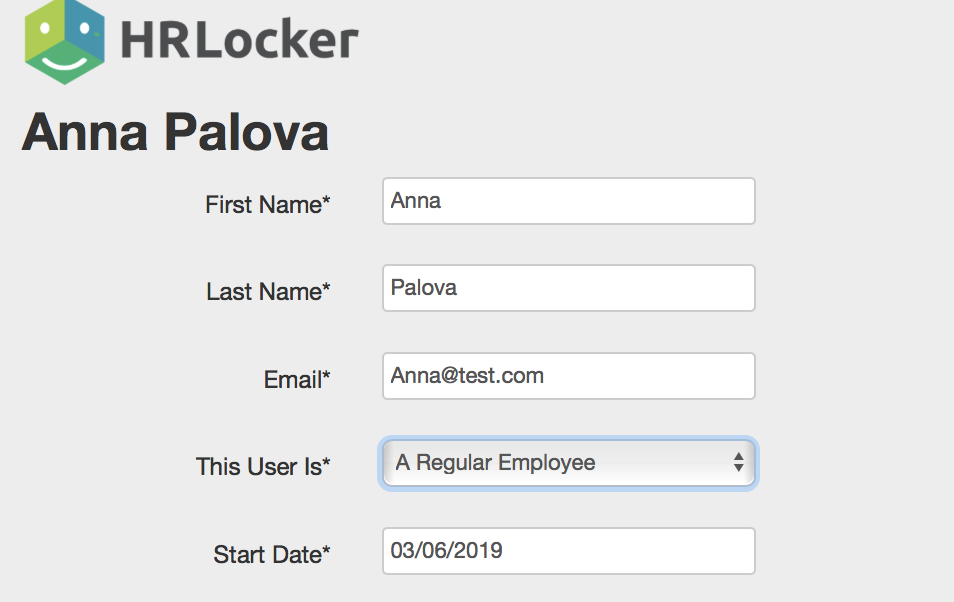Viewport: 954px width, 602px height.
Task: Click the First Name label
Action: tap(267, 205)
